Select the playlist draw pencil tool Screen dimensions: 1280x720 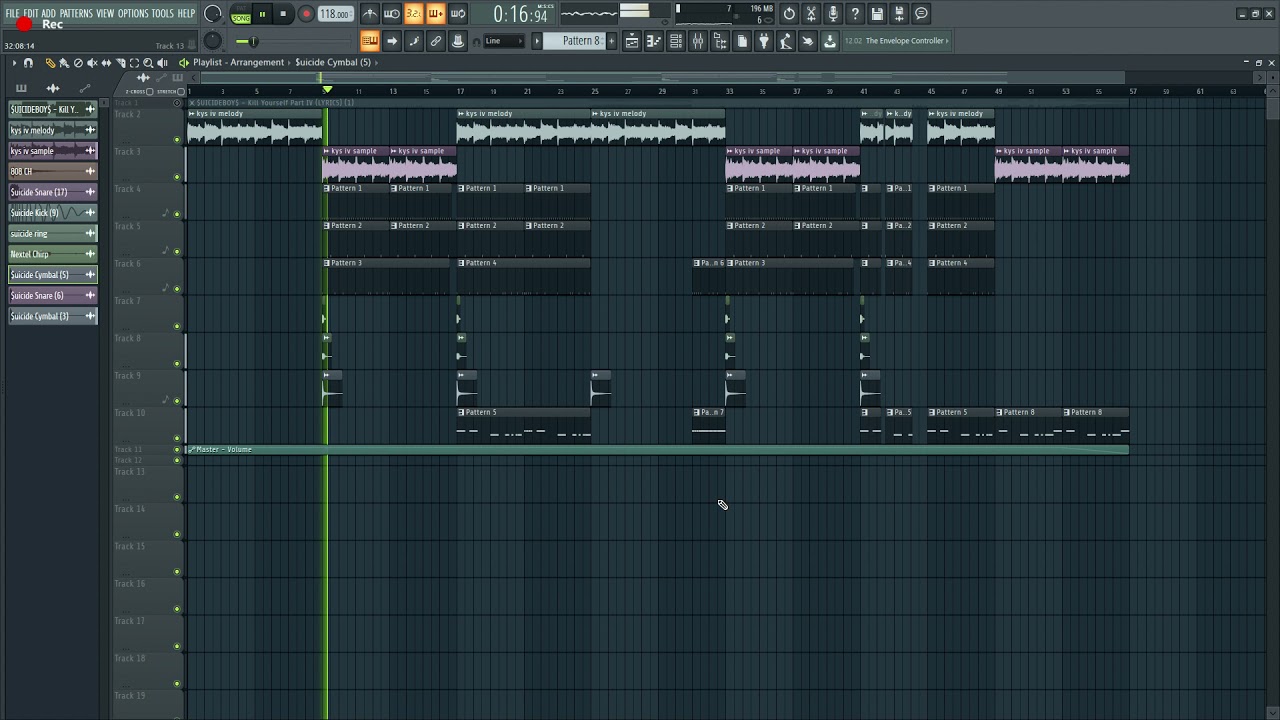[50, 63]
